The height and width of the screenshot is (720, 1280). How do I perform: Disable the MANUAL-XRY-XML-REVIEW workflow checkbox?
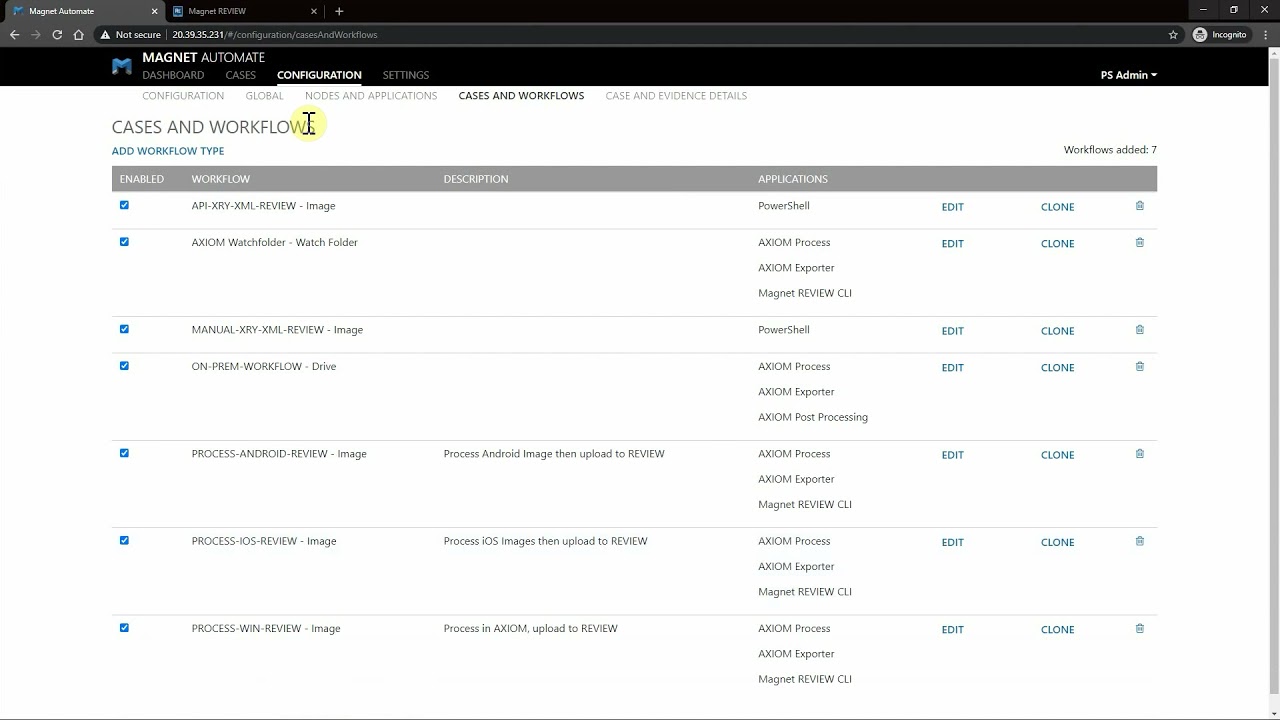click(124, 329)
